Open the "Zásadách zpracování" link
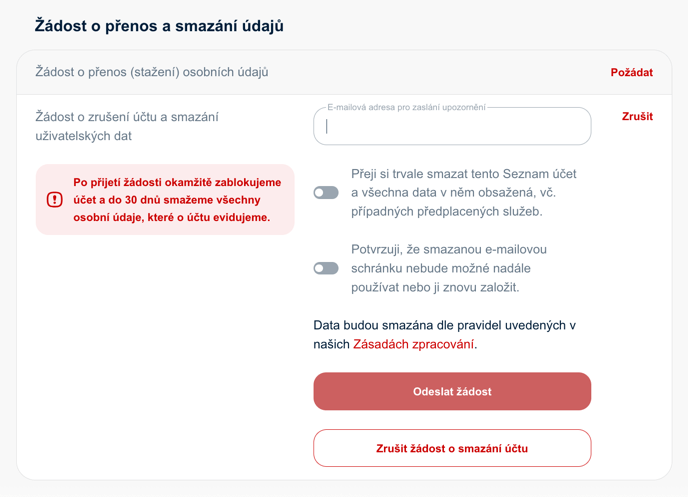Image resolution: width=688 pixels, height=497 pixels. pos(414,344)
